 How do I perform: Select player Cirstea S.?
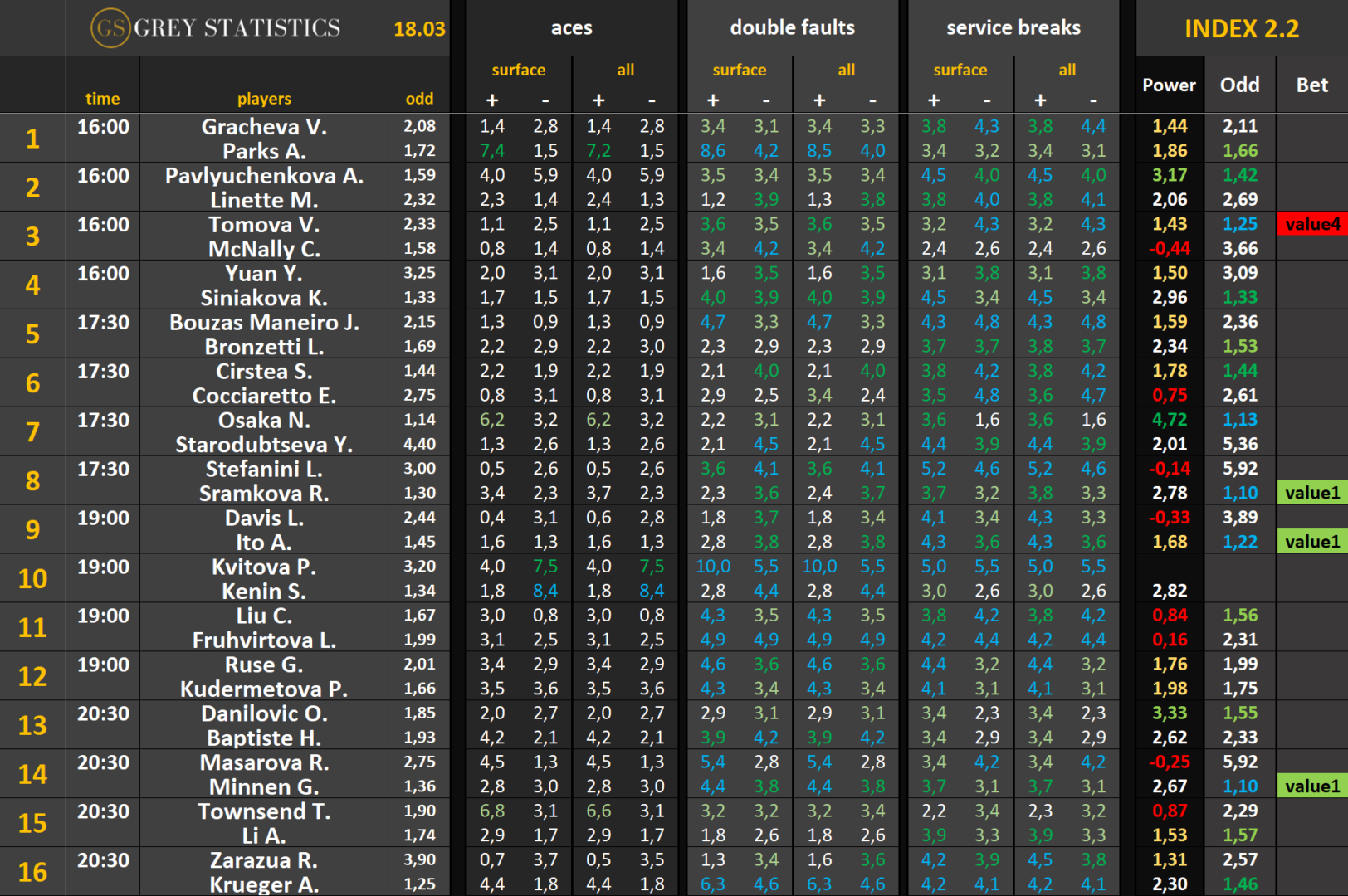pos(264,372)
